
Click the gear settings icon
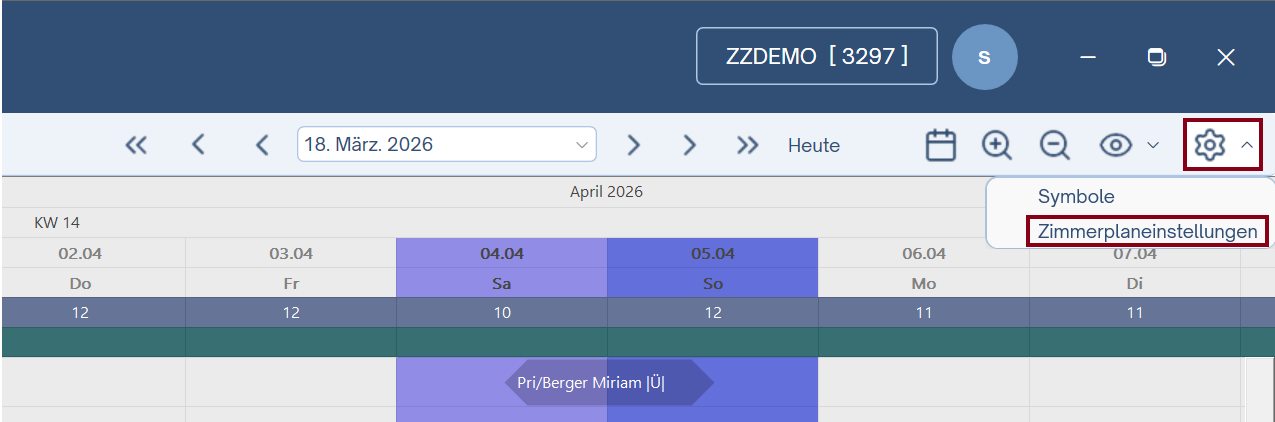[1209, 145]
